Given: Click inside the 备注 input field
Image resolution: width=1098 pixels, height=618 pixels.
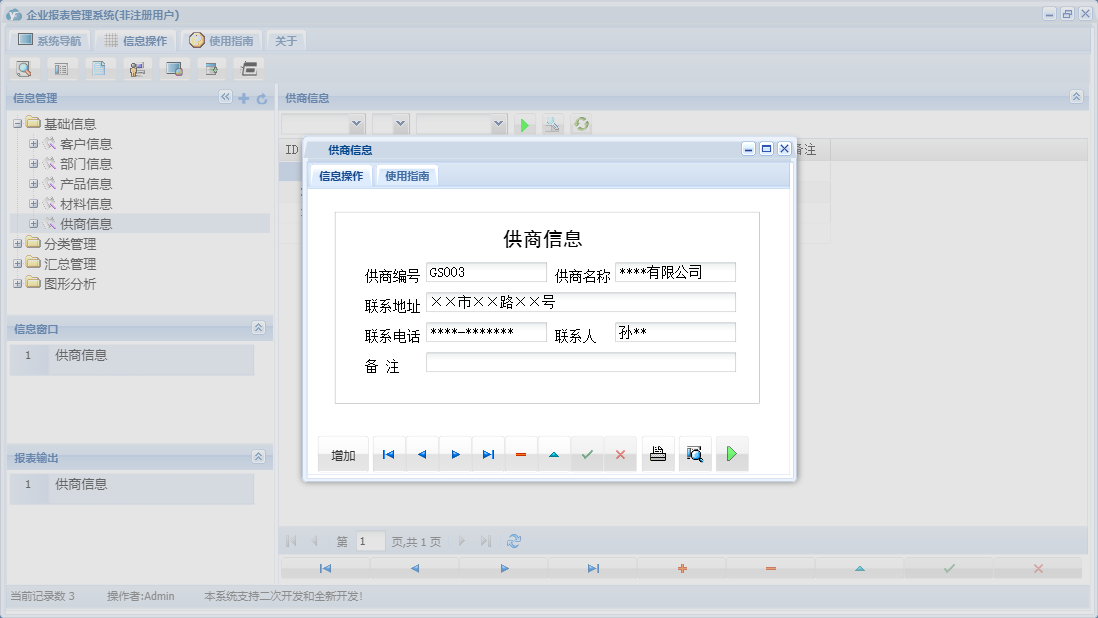Looking at the screenshot, I should [580, 362].
